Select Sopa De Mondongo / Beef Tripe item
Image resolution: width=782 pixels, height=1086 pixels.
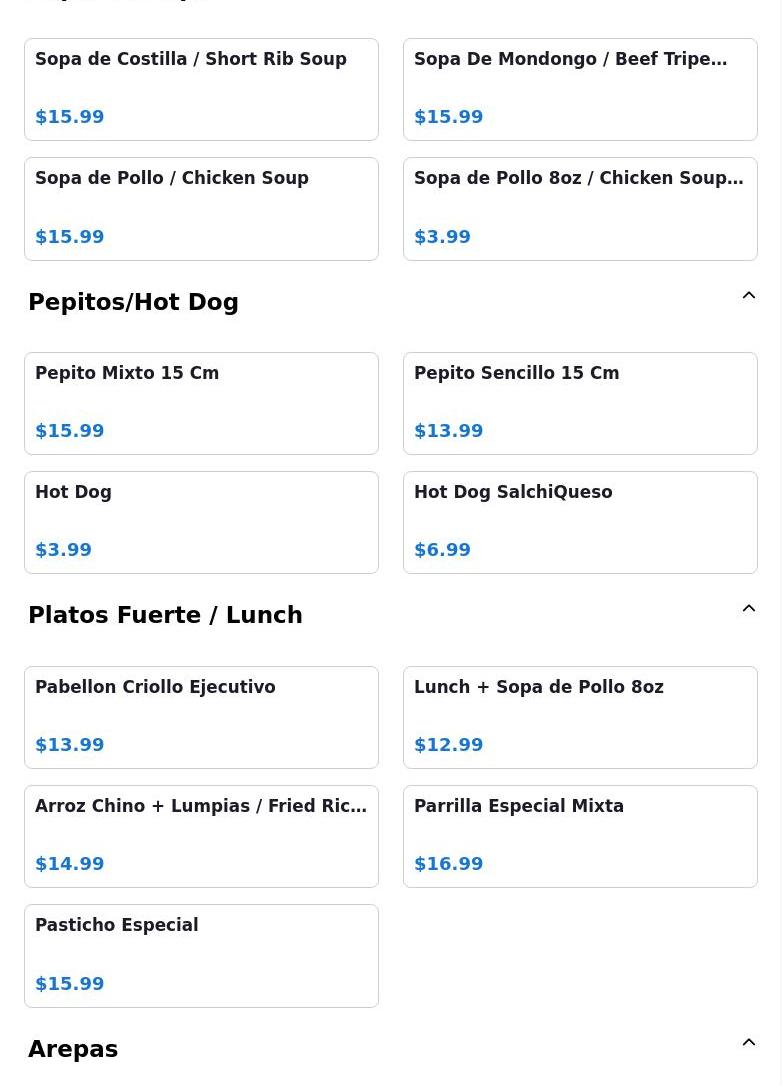click(580, 89)
